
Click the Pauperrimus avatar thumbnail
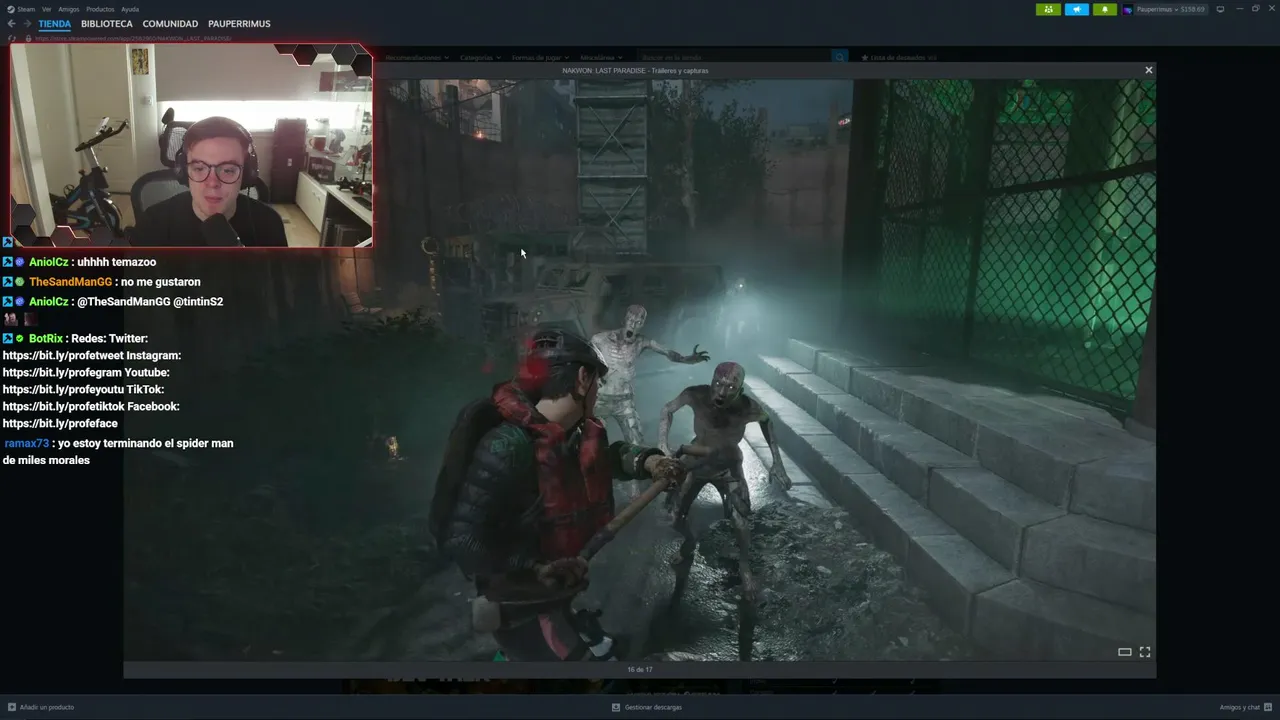[x=1128, y=9]
